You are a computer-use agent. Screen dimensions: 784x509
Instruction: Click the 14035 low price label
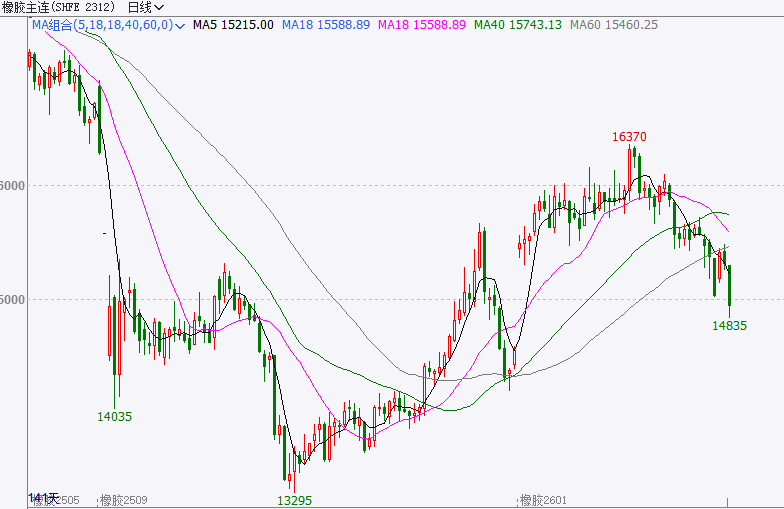[114, 415]
